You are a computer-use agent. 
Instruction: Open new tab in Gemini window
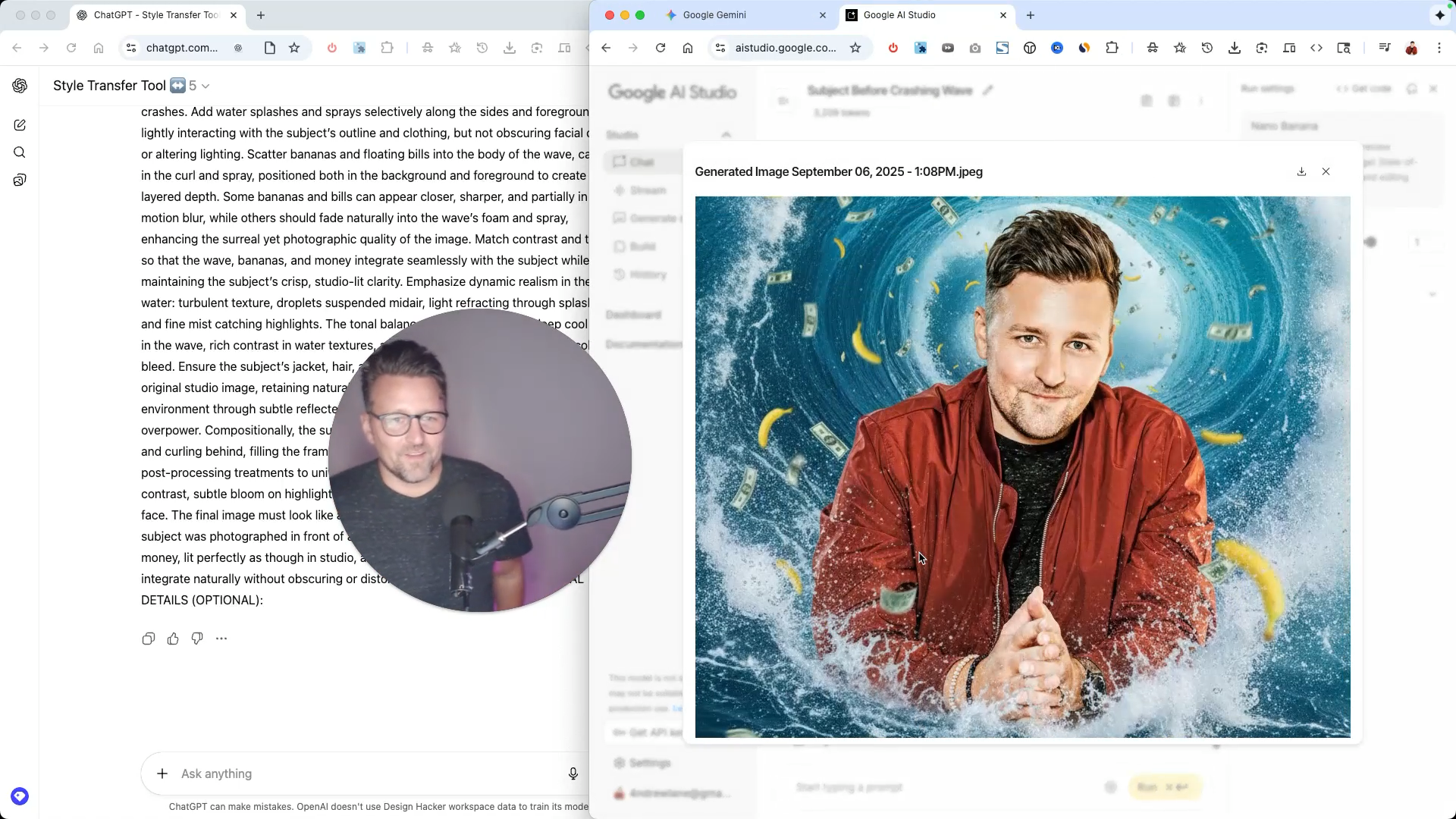click(1031, 15)
